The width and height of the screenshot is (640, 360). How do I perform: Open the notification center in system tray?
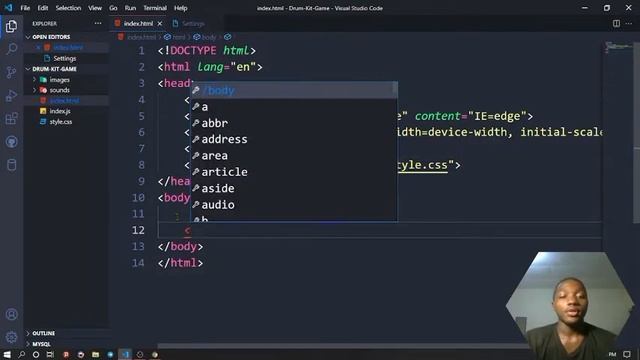[x=627, y=354]
